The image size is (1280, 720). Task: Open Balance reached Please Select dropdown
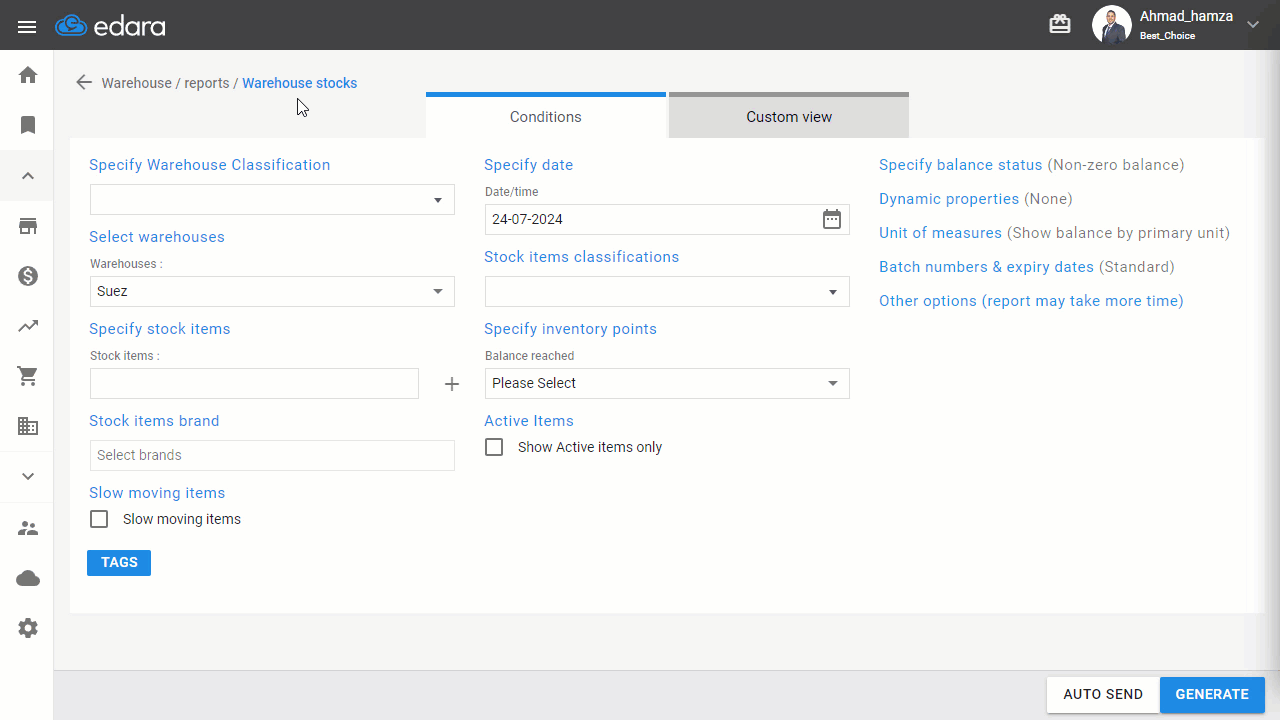tap(667, 383)
